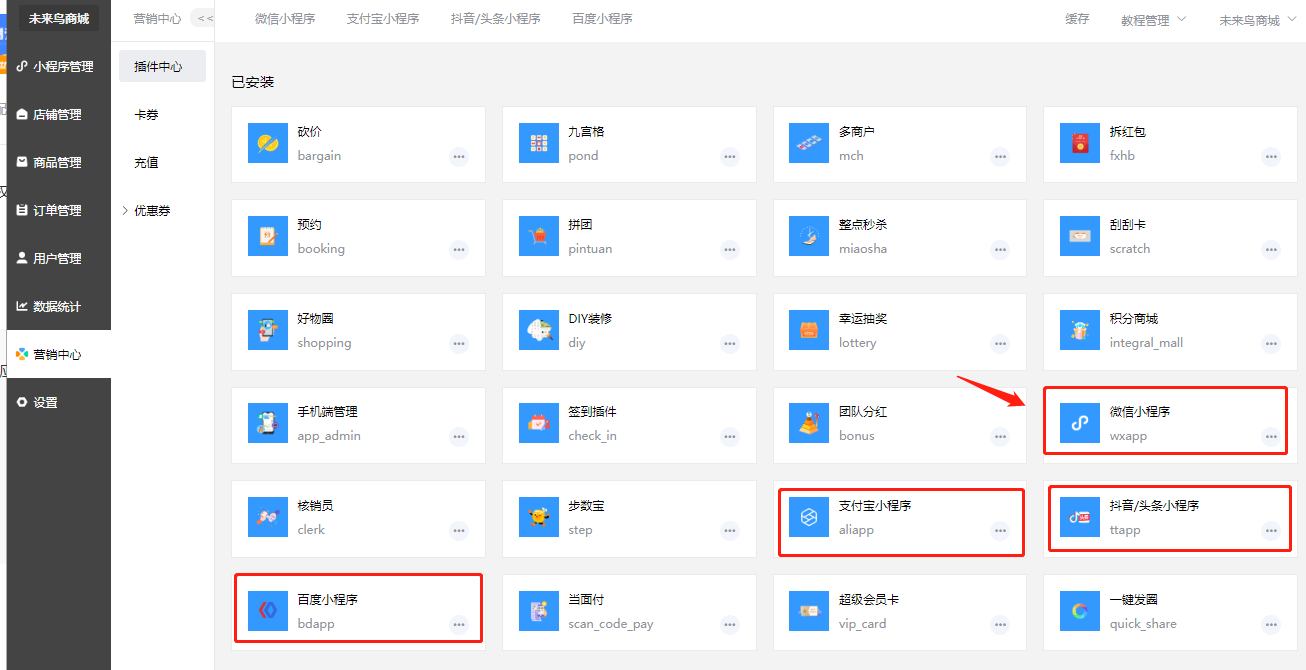Open the ellipsis menu on 抖音/头条小程序 card
1306x670 pixels.
[x=1270, y=531]
